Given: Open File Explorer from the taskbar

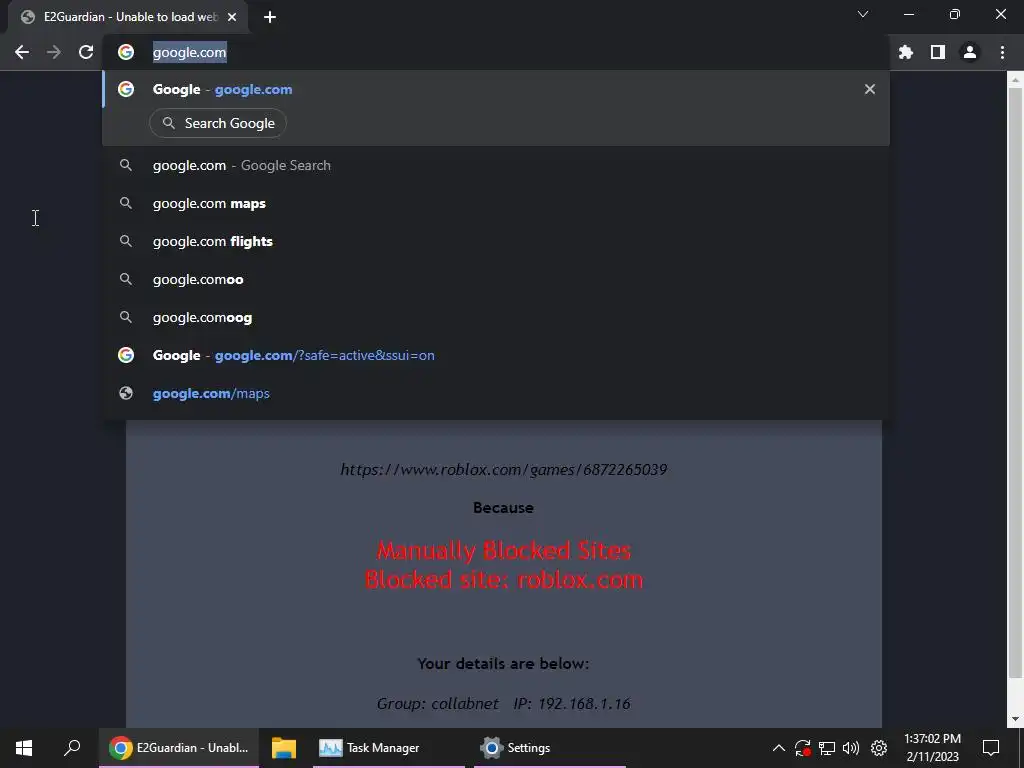Looking at the screenshot, I should click(283, 748).
